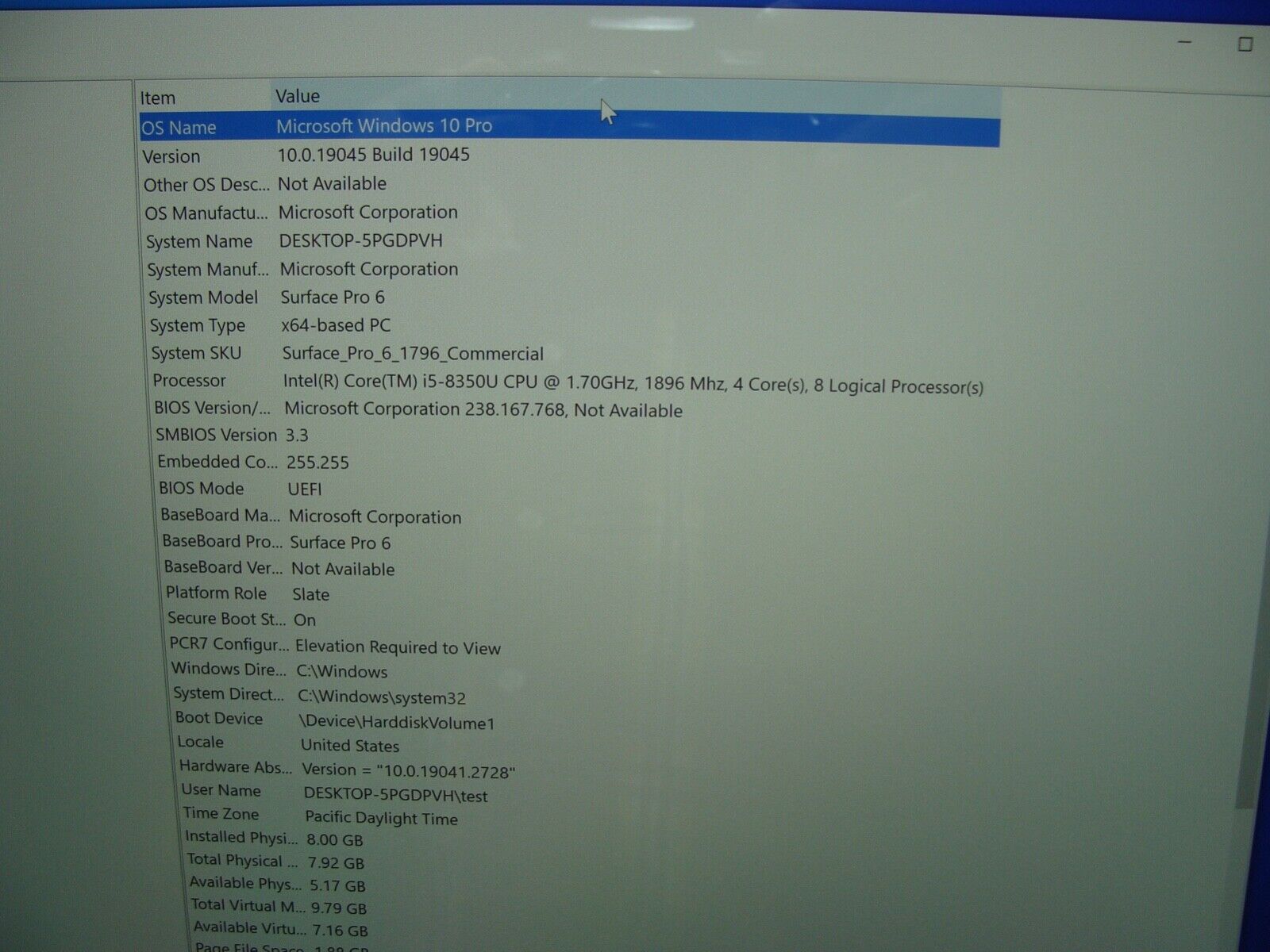
Task: Select the Processor row
Action: click(x=568, y=383)
